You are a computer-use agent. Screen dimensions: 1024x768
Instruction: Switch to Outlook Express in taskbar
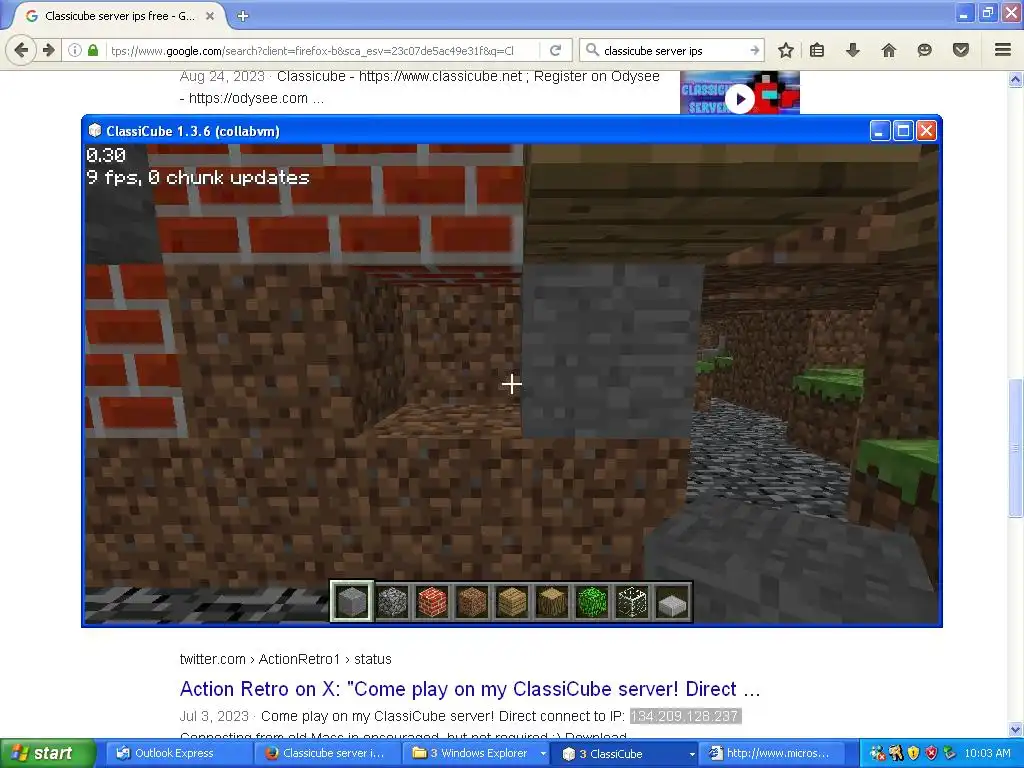[178, 754]
